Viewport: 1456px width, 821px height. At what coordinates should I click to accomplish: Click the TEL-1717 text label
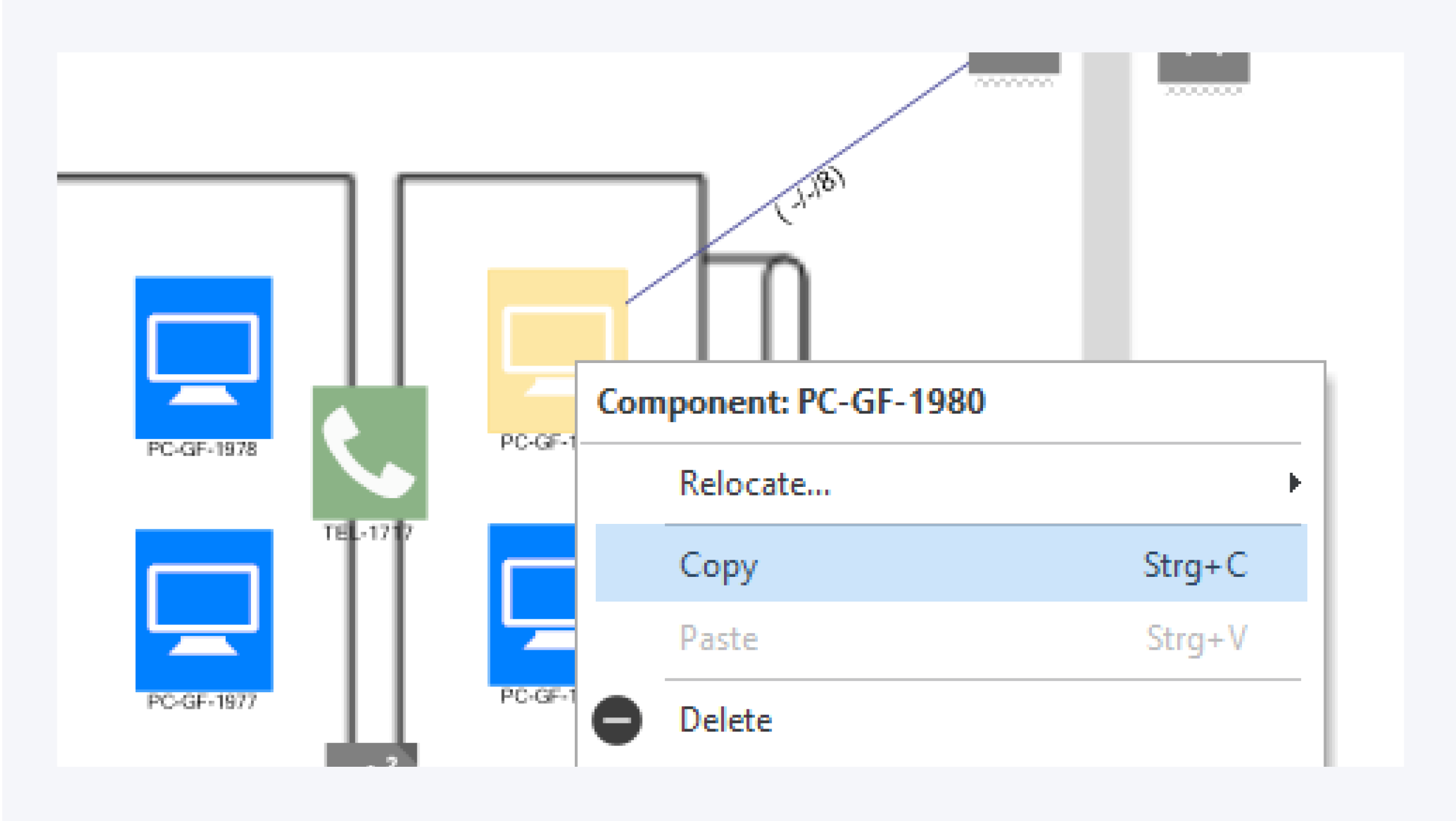click(x=368, y=533)
